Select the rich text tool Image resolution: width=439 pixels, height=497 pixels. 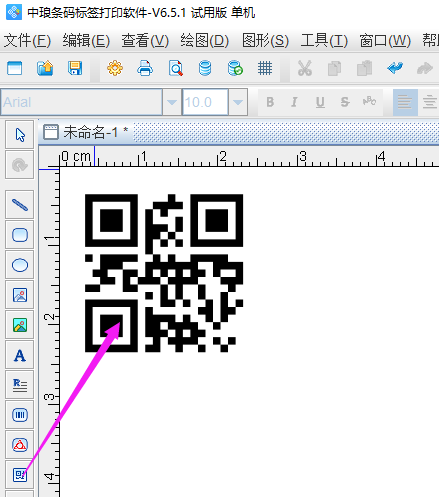point(20,385)
